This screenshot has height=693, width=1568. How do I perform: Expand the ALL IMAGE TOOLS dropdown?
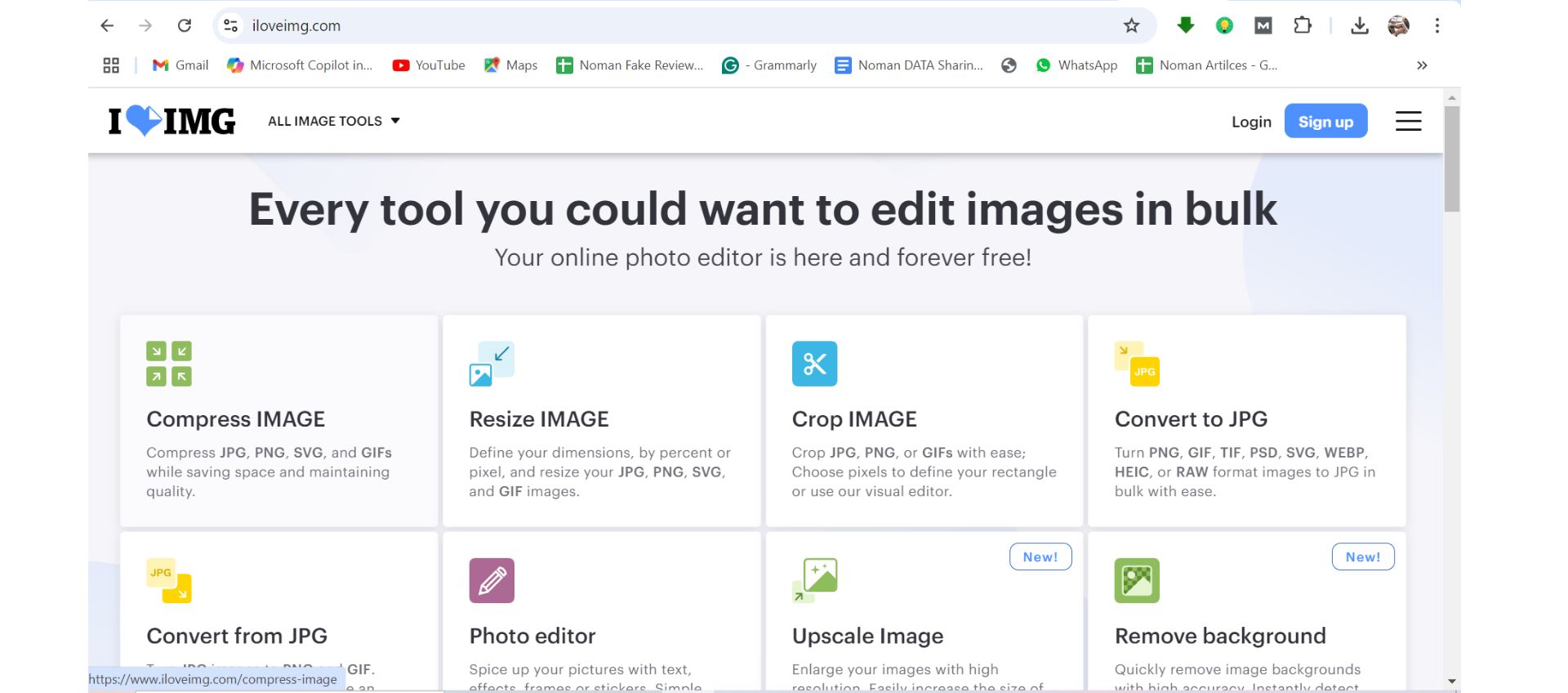pyautogui.click(x=334, y=121)
